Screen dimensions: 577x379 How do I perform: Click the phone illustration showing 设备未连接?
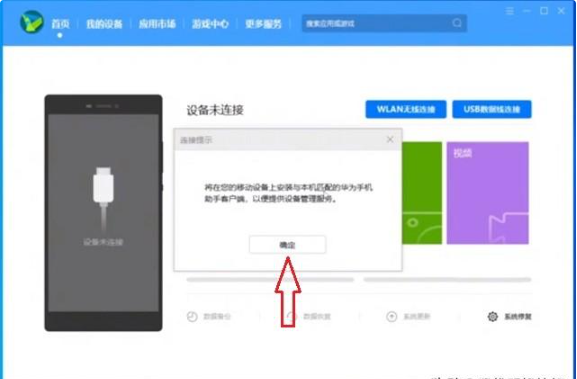click(103, 213)
